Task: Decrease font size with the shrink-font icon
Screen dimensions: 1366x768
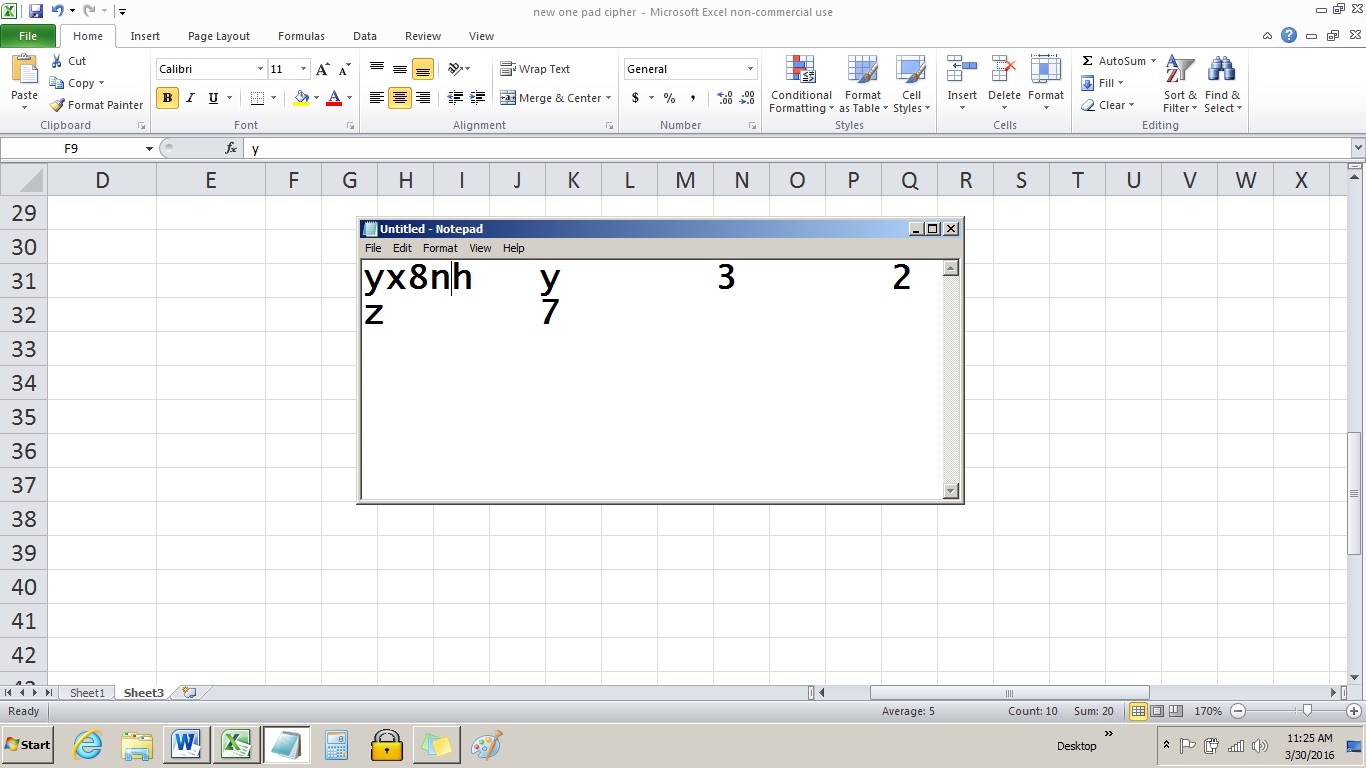Action: [344, 69]
